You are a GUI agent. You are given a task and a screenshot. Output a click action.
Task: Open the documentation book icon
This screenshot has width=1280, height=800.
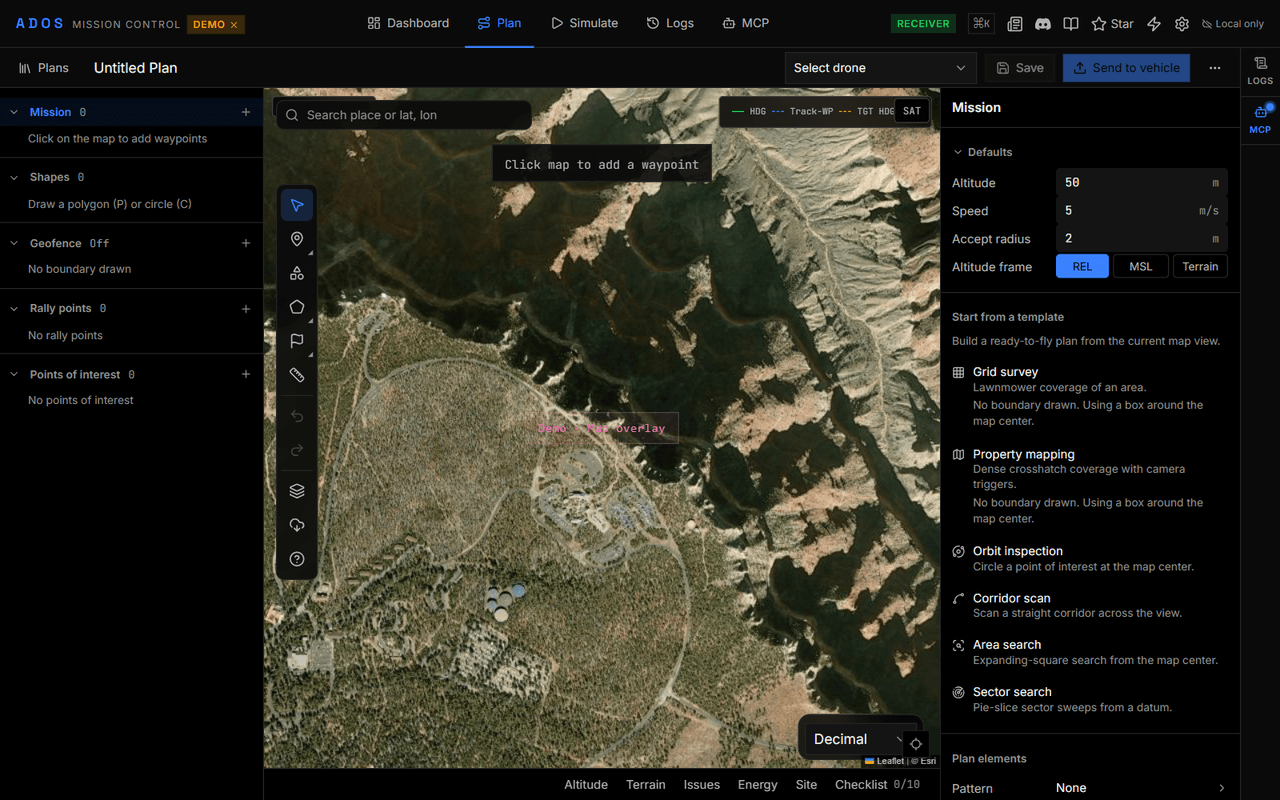[x=1071, y=23]
